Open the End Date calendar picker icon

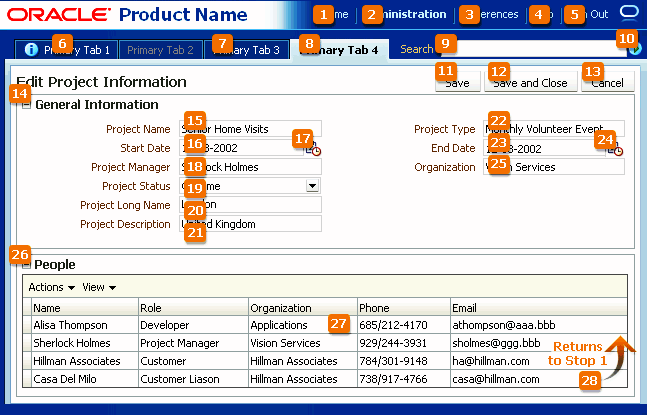click(x=615, y=149)
